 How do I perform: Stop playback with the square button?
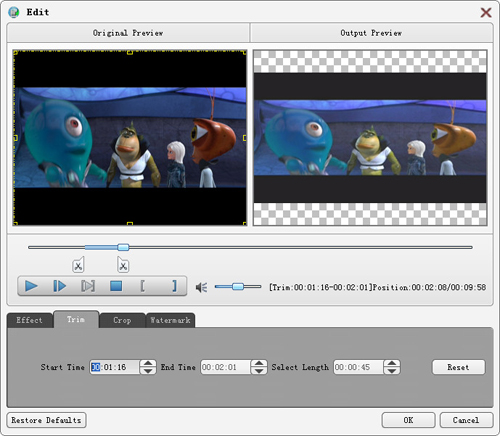click(x=116, y=286)
